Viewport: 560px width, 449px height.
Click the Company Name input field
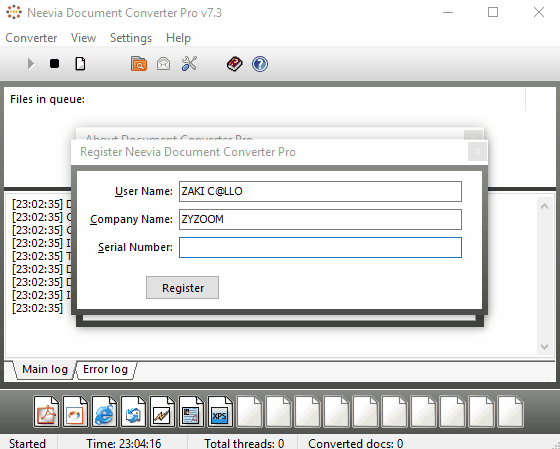click(320, 219)
